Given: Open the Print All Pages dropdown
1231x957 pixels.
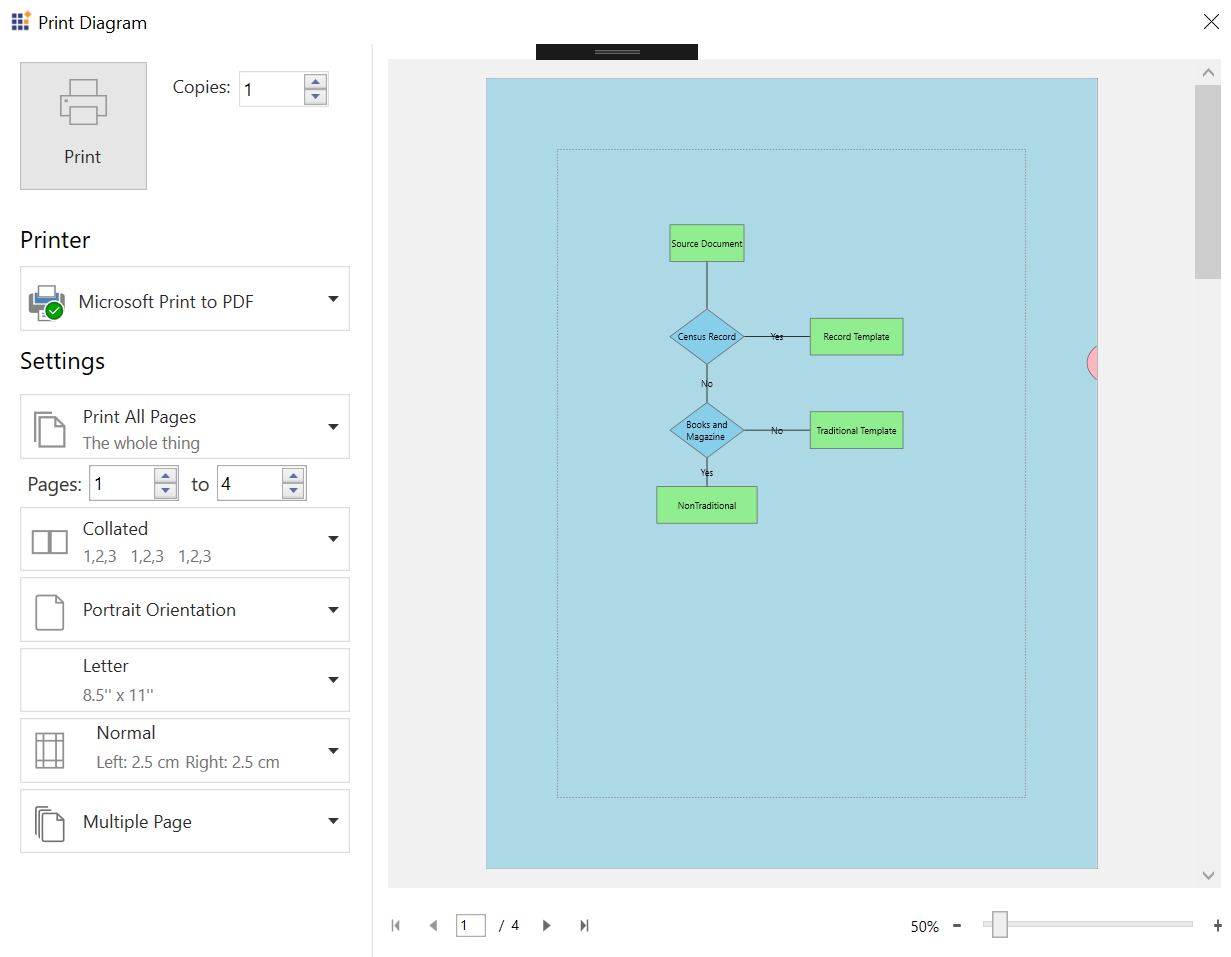Looking at the screenshot, I should point(185,426).
